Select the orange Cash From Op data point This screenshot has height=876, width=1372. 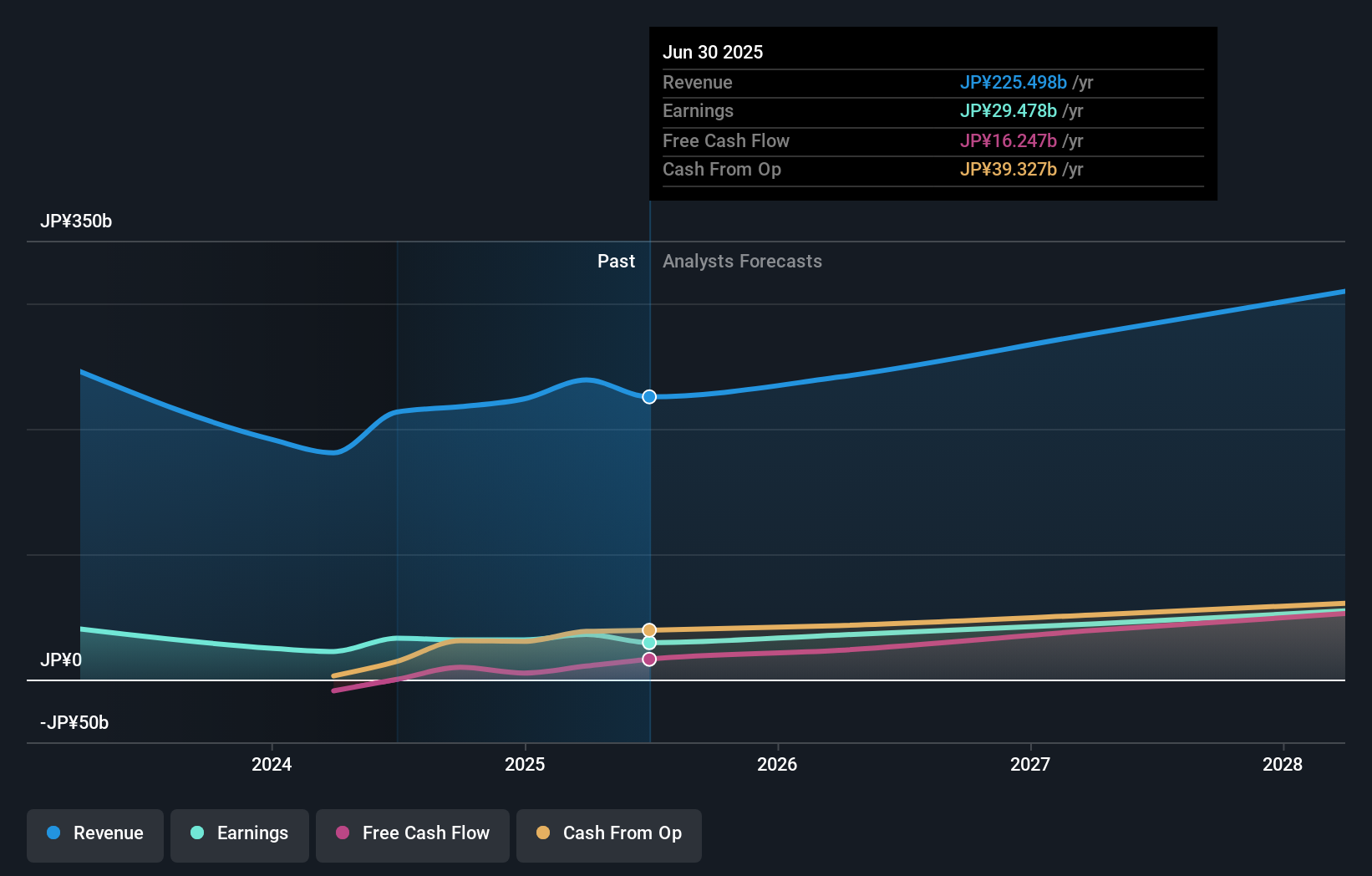[649, 630]
